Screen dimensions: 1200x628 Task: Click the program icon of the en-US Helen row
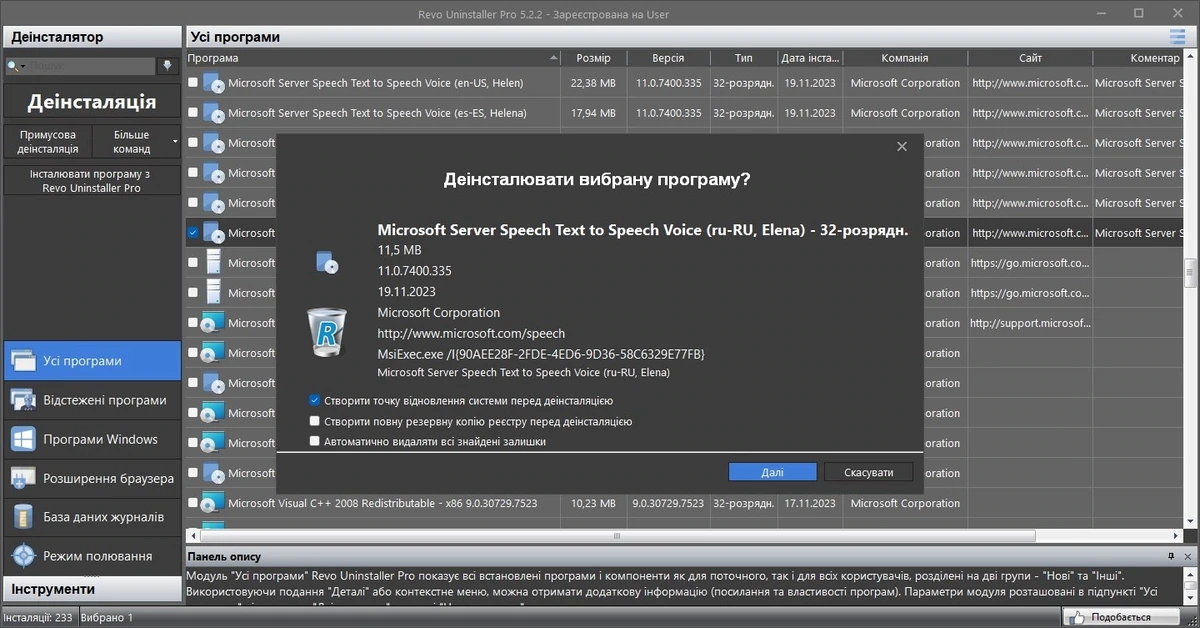(214, 83)
